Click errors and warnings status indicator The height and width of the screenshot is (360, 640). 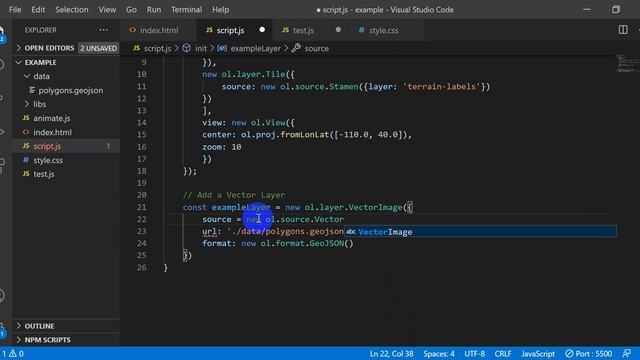(x=13, y=353)
